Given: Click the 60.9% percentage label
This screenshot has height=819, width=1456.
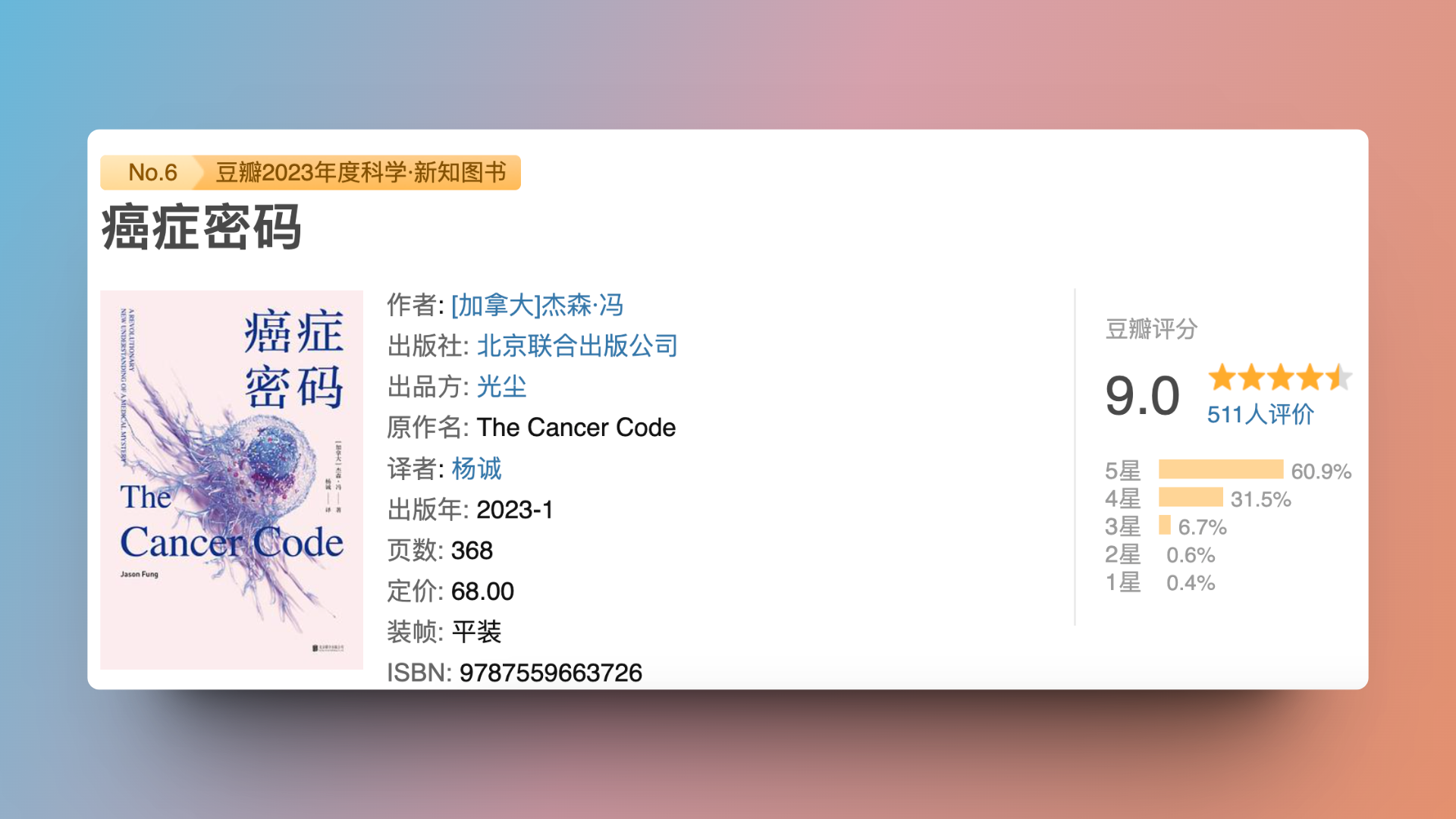Looking at the screenshot, I should [x=1321, y=471].
